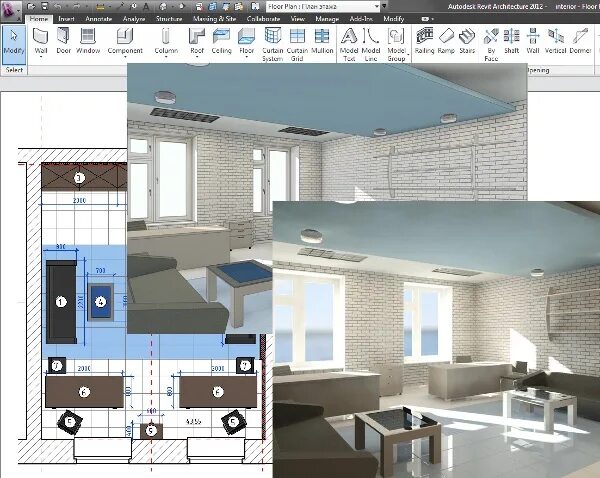Image resolution: width=600 pixels, height=478 pixels.
Task: Choose the Wall opening tool
Action: click(533, 41)
